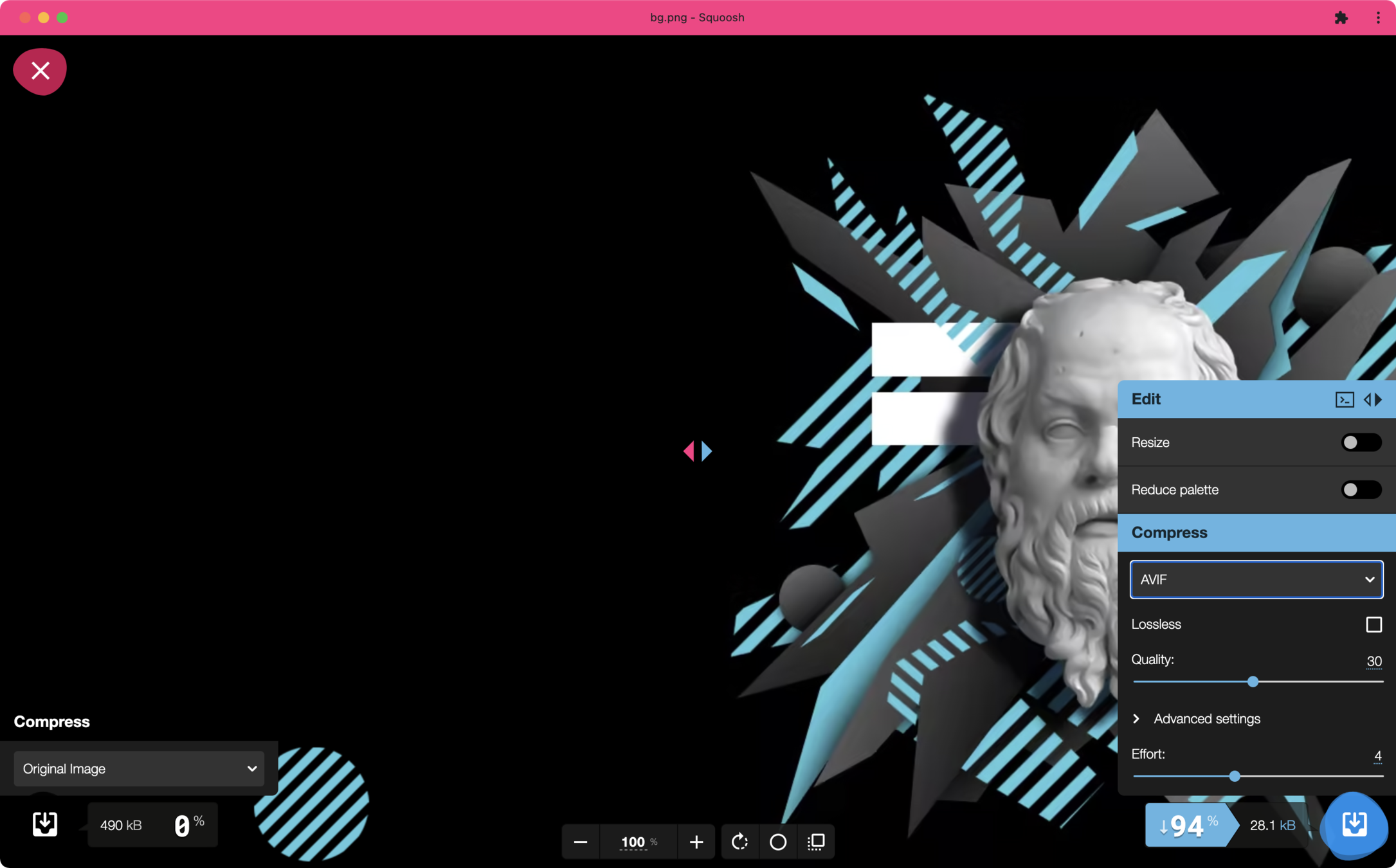Check the Lossless checkbox
Viewport: 1396px width, 868px height.
[x=1373, y=624]
